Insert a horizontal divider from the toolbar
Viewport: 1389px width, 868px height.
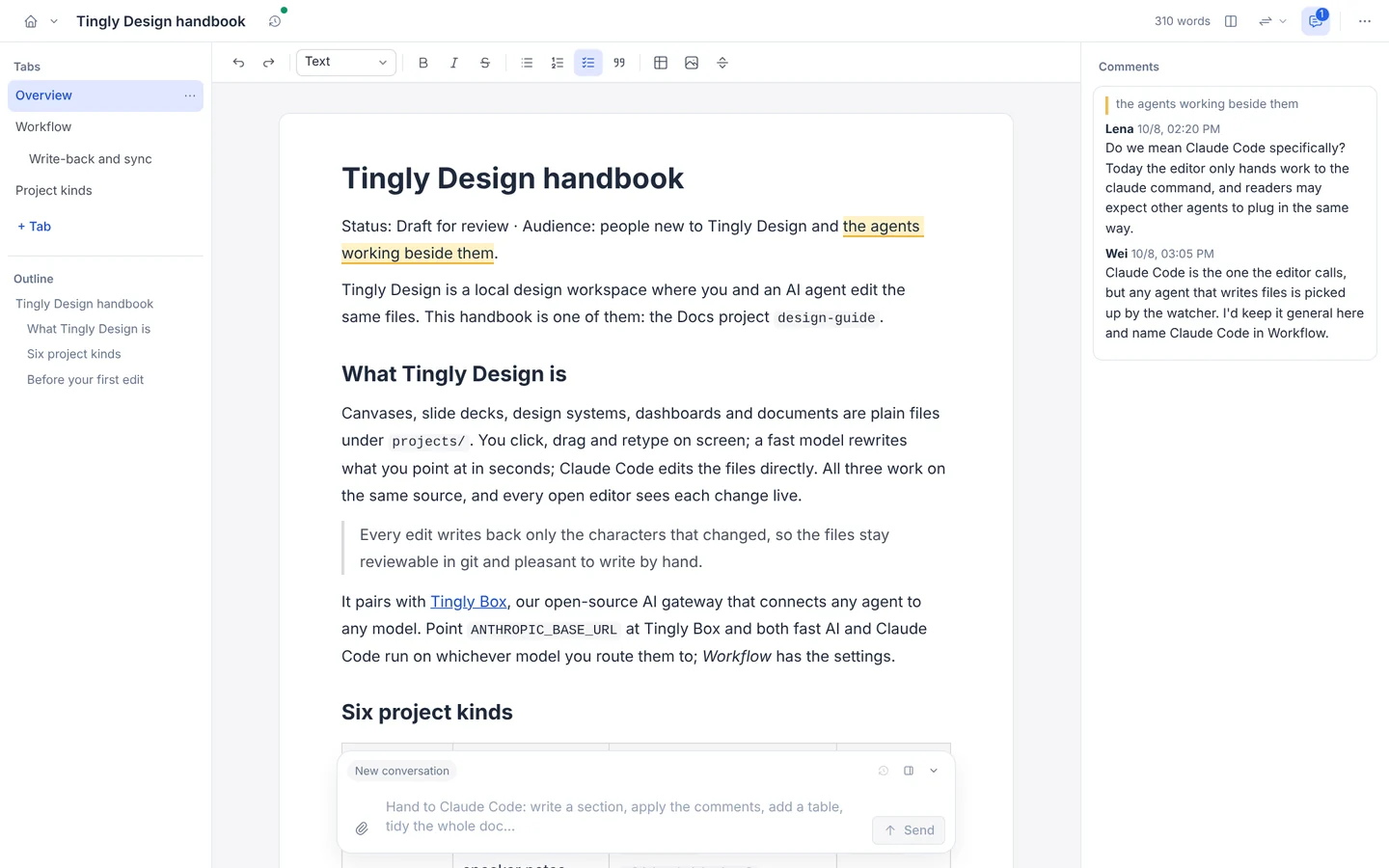point(722,63)
